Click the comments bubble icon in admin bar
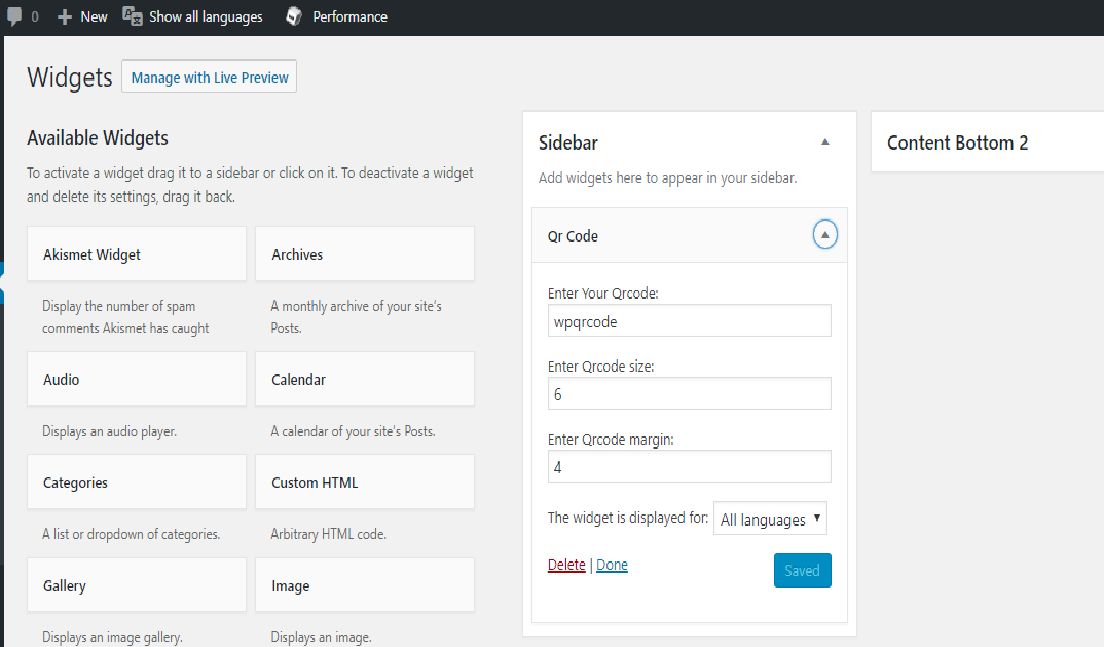The height and width of the screenshot is (647, 1104). click(15, 17)
